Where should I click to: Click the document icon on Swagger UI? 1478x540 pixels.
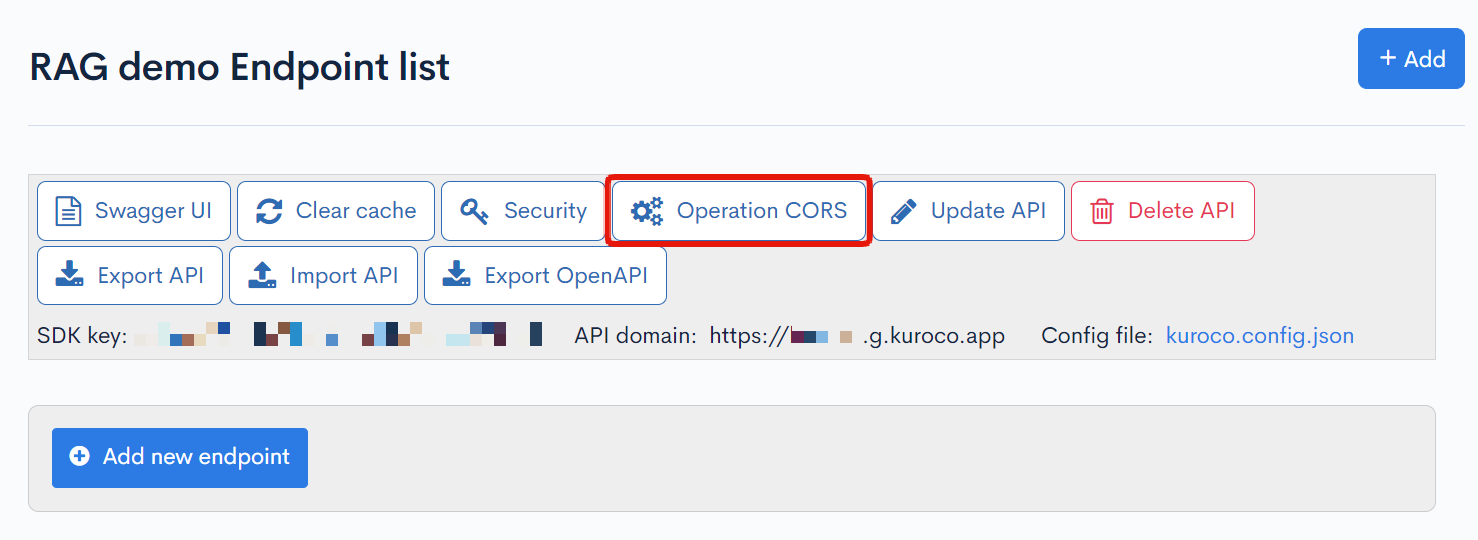68,211
